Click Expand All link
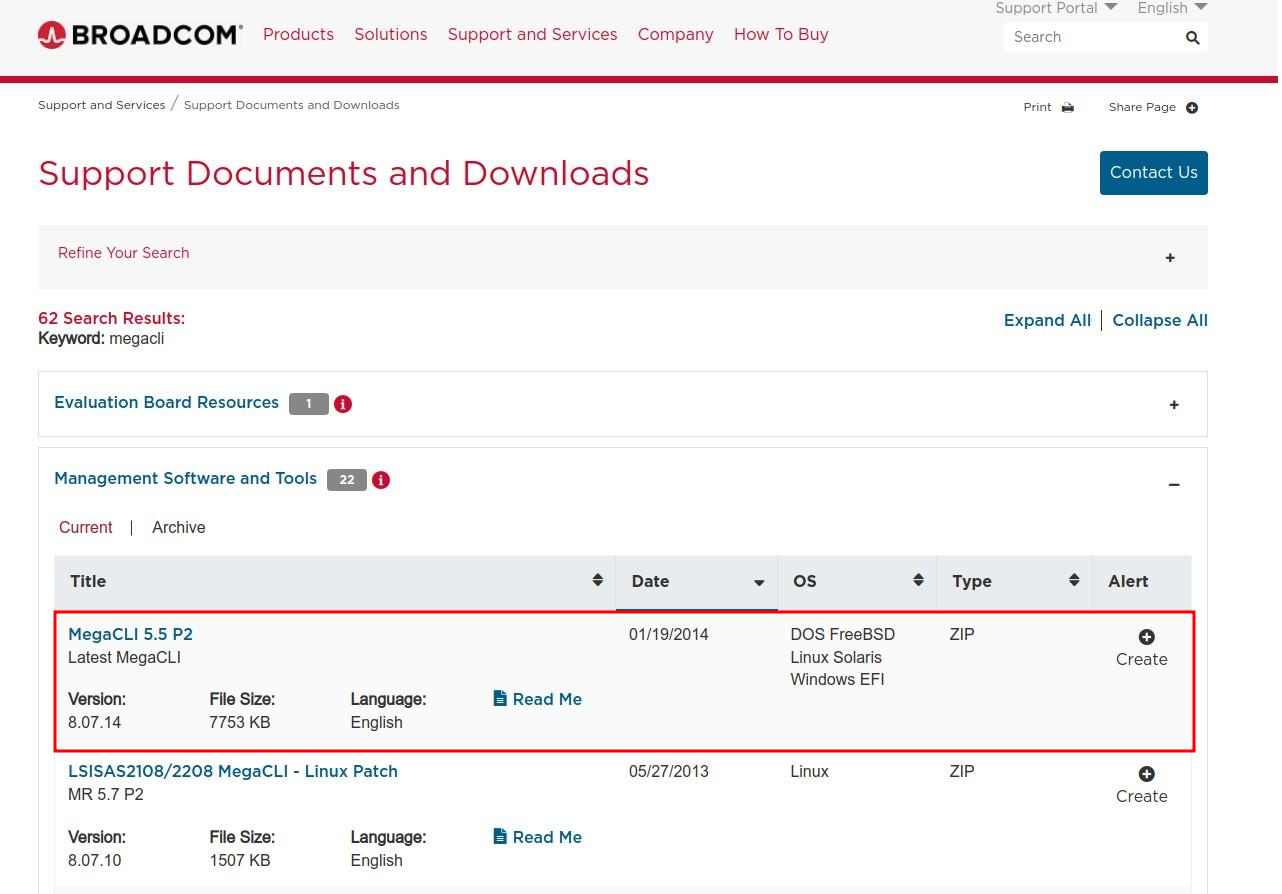Viewport: 1282px width, 894px height. pyautogui.click(x=1047, y=320)
